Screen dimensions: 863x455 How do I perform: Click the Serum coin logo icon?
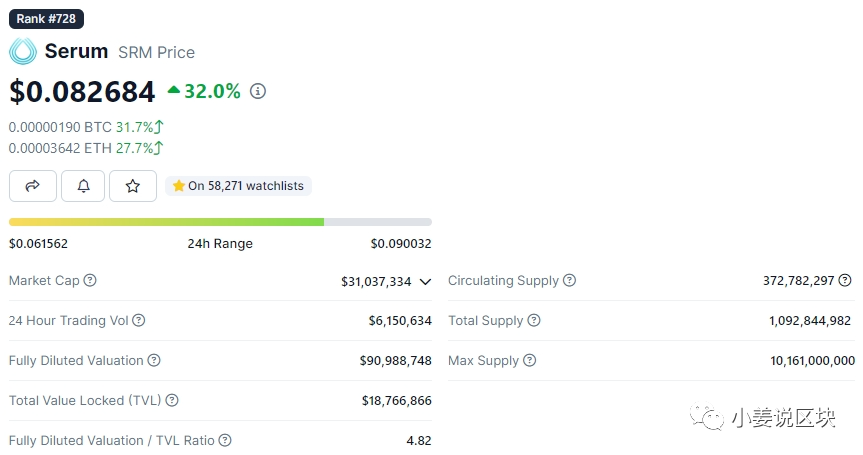pos(23,51)
